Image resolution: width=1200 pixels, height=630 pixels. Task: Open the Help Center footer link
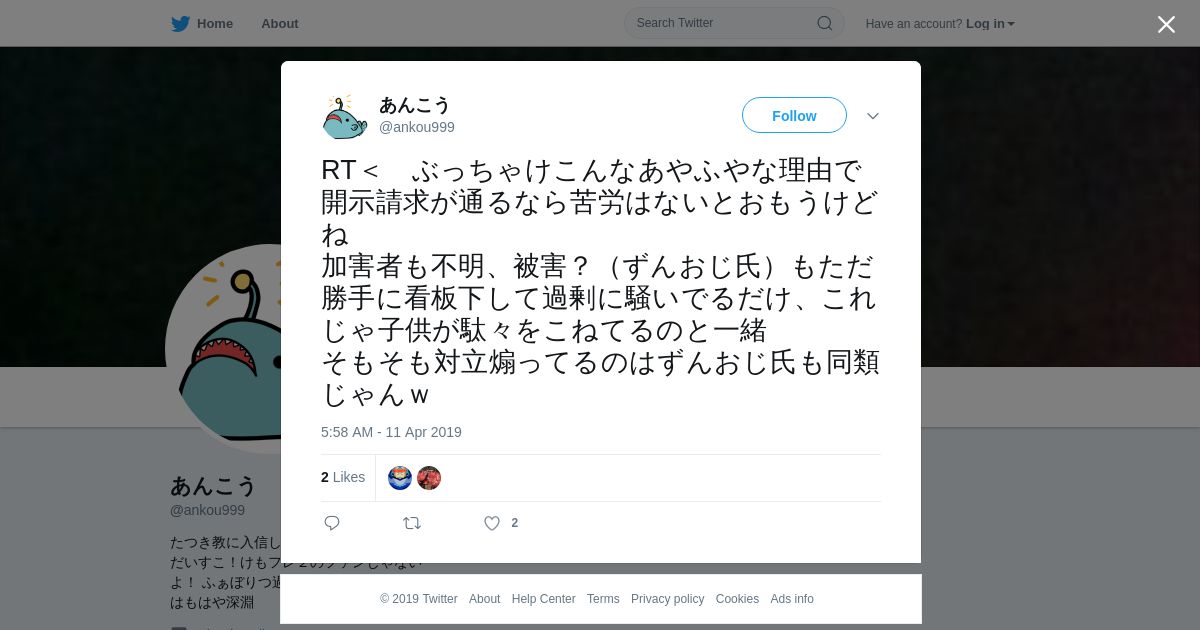[543, 599]
